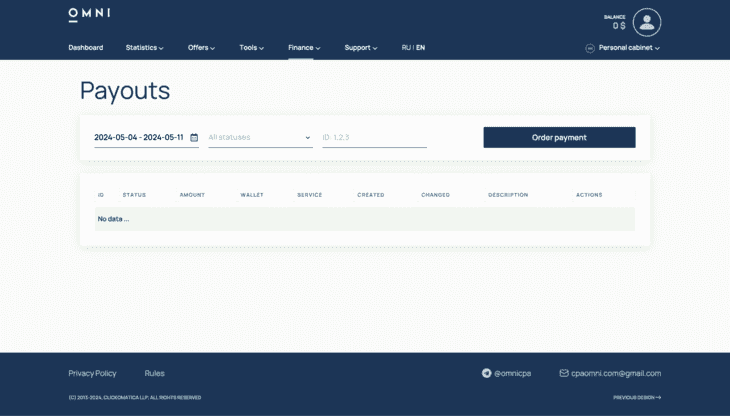Click the Actions column header

tap(589, 195)
